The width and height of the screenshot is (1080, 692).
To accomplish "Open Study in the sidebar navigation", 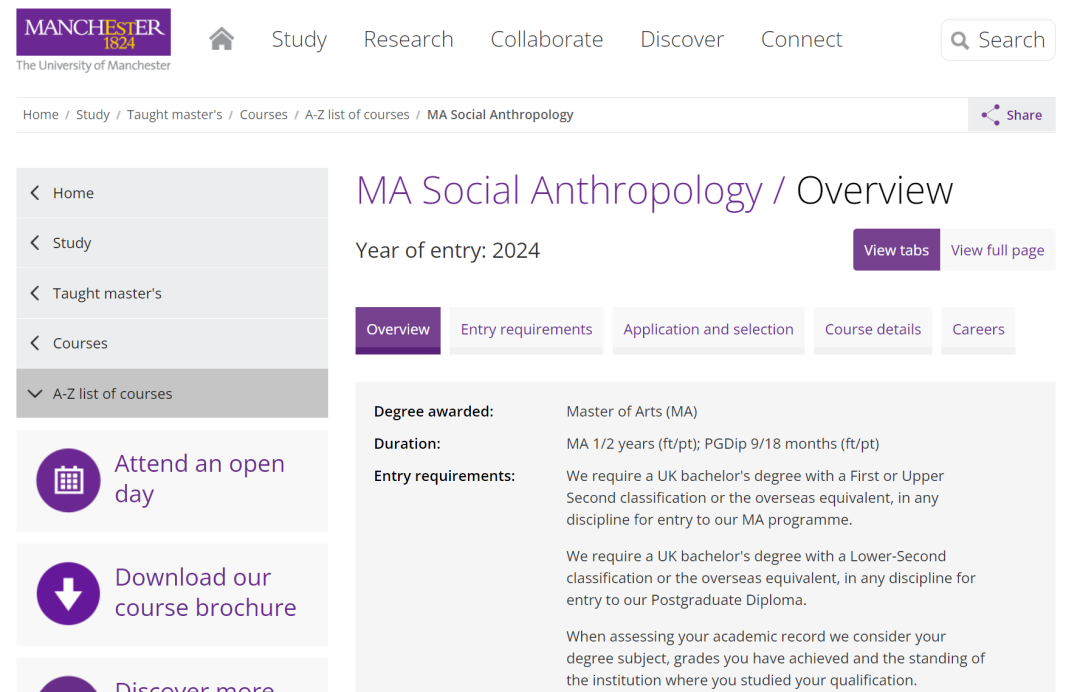I will [172, 242].
